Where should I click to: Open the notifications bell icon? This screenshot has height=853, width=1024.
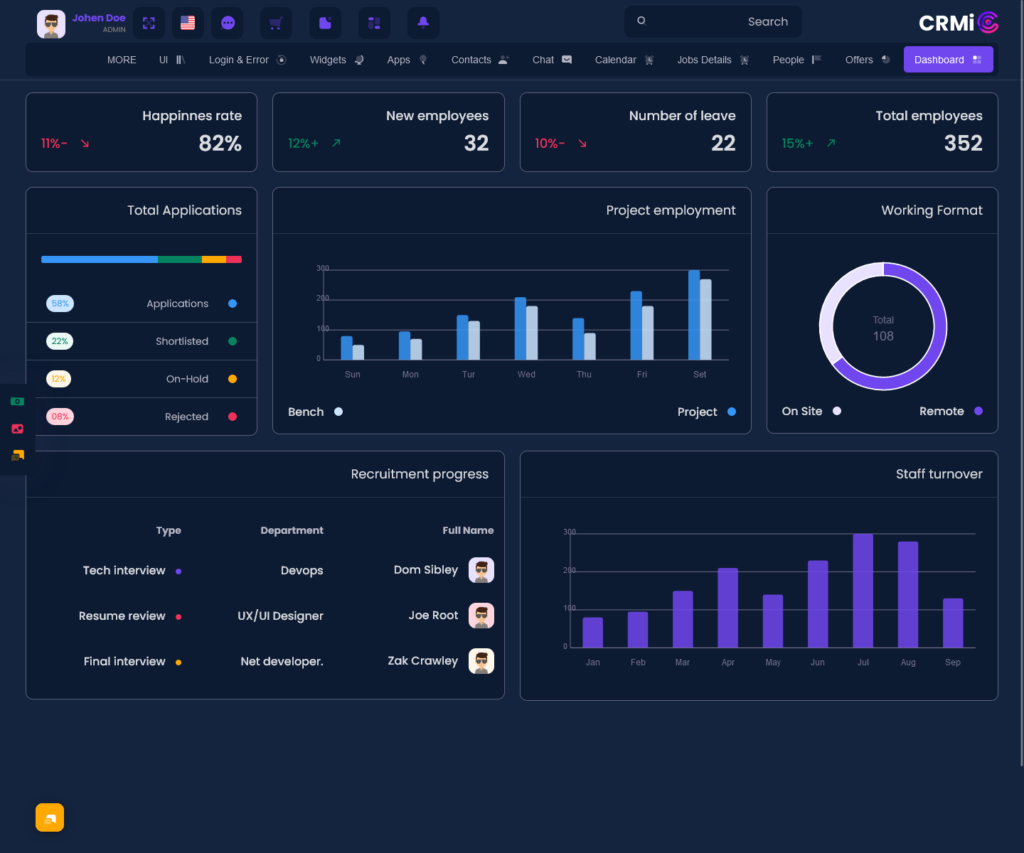pyautogui.click(x=423, y=22)
